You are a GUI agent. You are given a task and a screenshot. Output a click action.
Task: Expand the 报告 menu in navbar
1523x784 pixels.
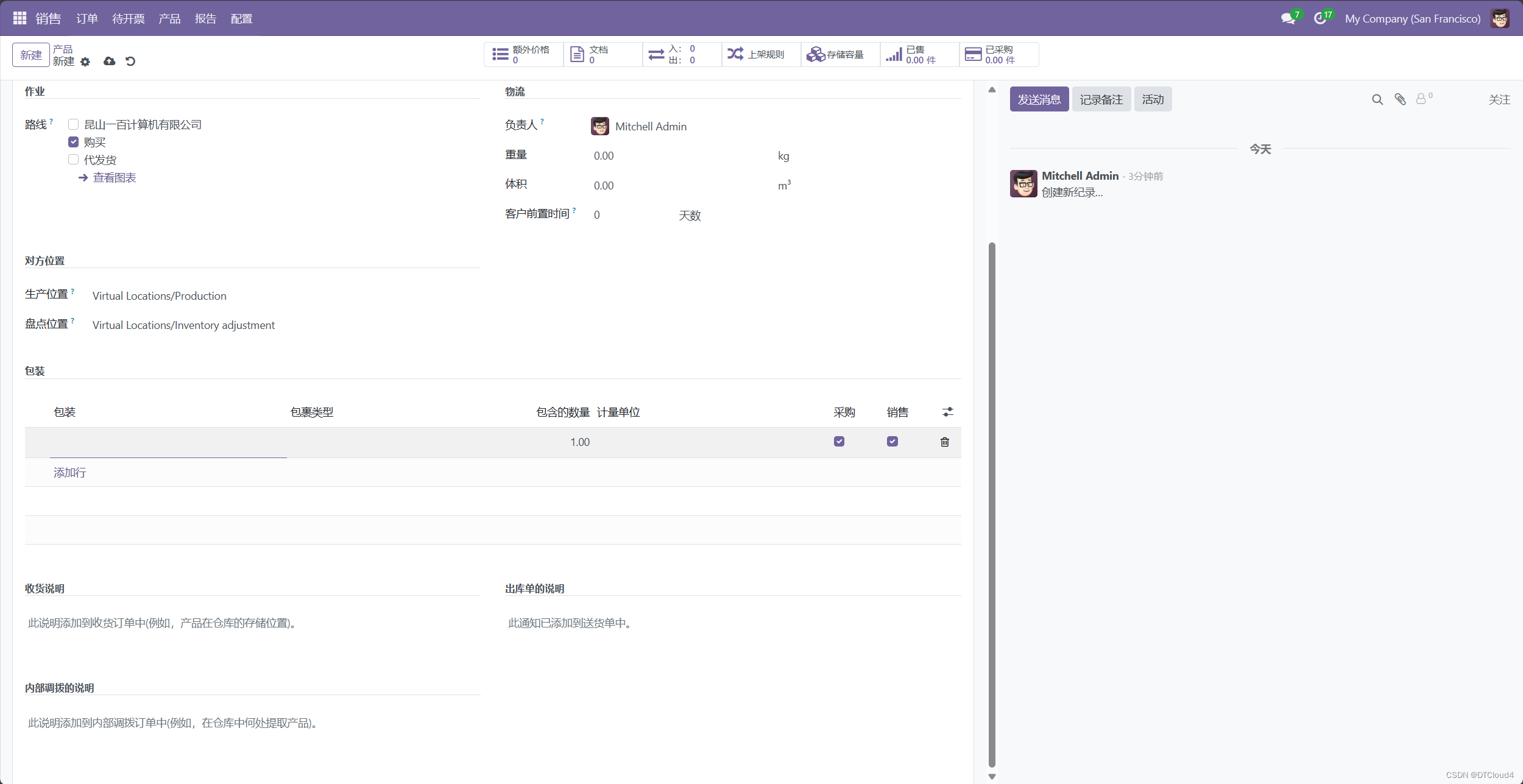(x=205, y=18)
